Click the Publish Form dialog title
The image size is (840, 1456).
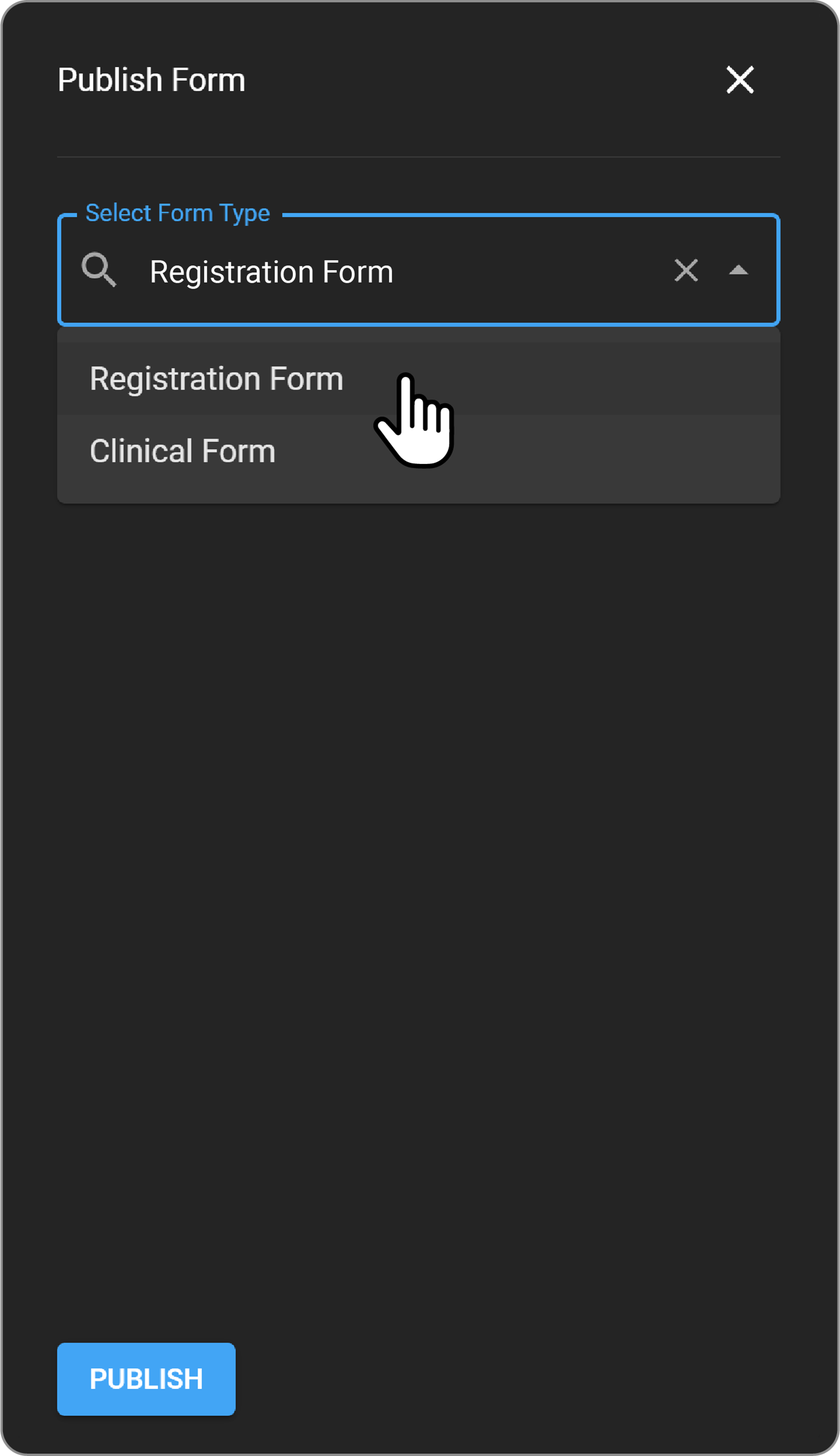pos(151,80)
